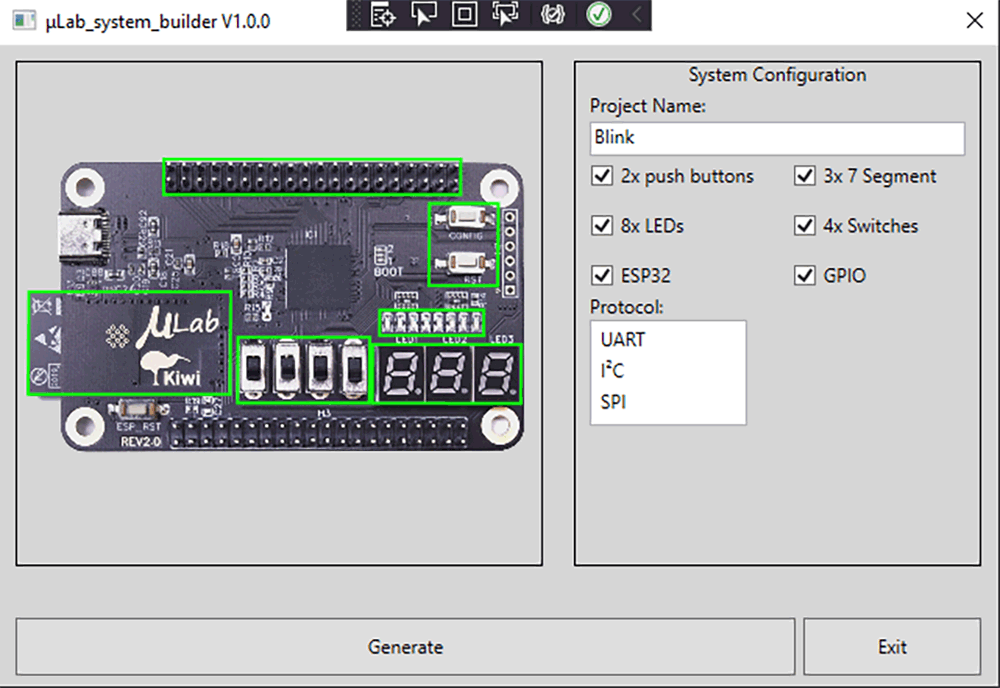Collapse debug toolbar with arrow
1000x688 pixels.
[x=636, y=15]
